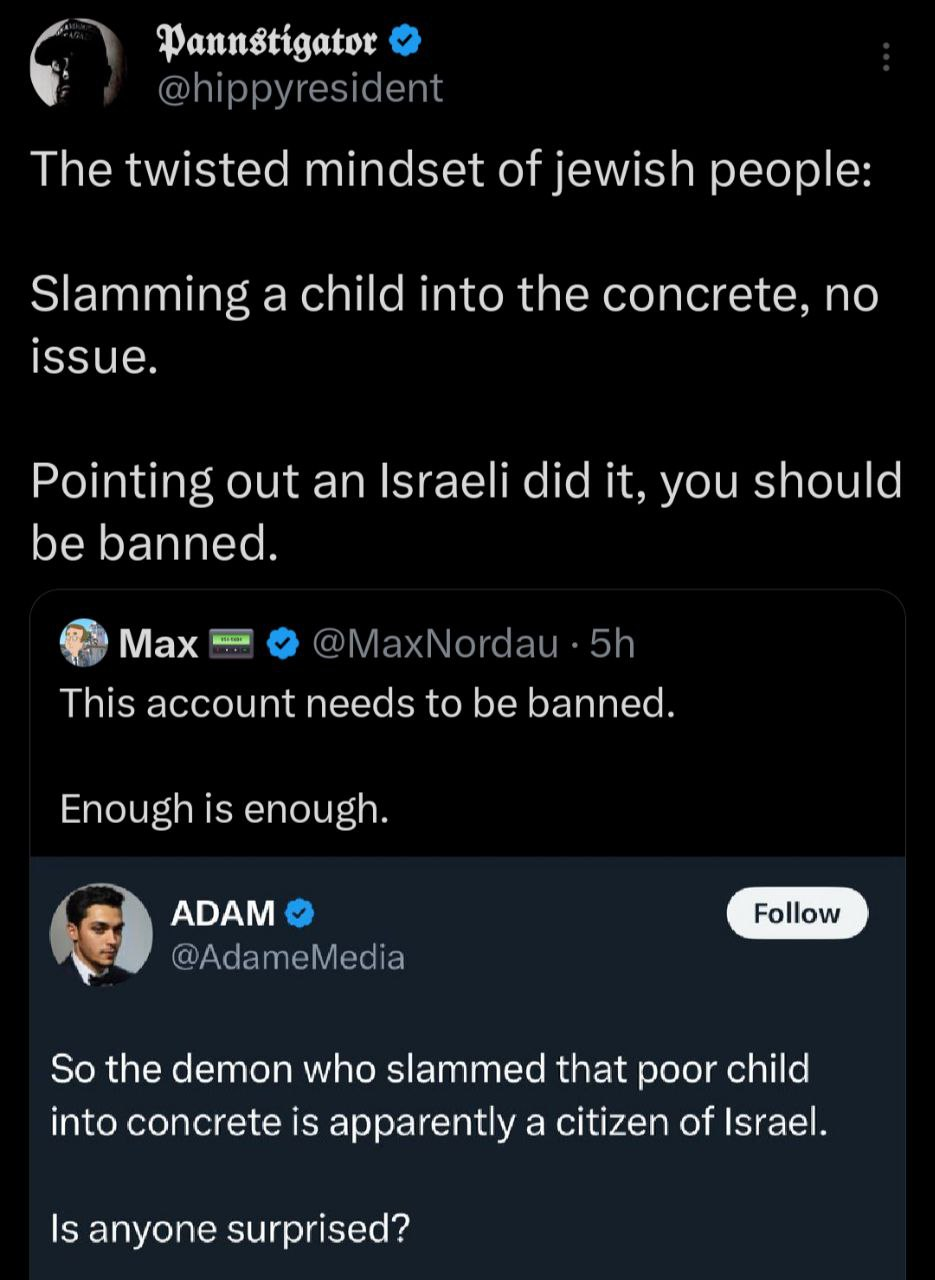Click the 5h timestamp on Max's post
The image size is (935, 1280).
(x=612, y=645)
